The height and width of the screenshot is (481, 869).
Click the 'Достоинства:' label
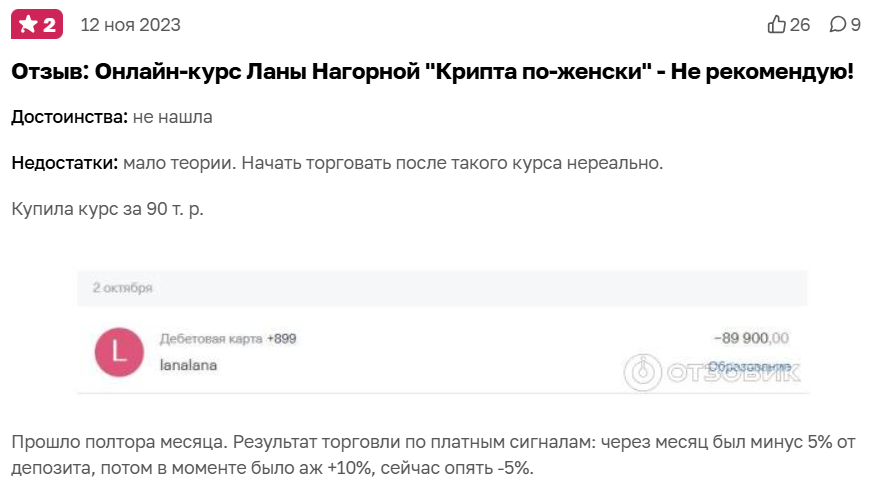pos(70,117)
